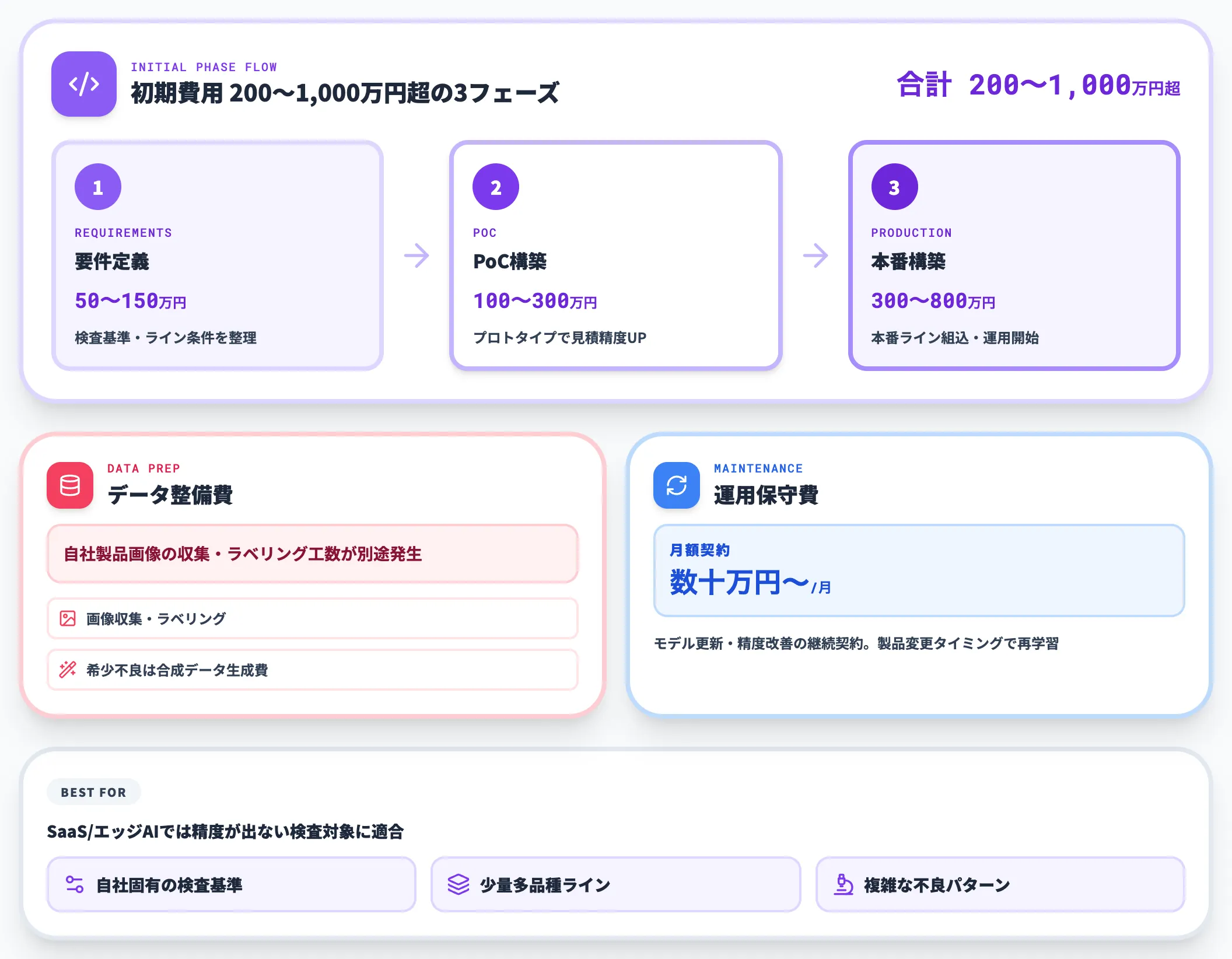Screen dimensions: 1232x959
Task: Click the number 1 circle in 要件定義 card
Action: [97, 186]
